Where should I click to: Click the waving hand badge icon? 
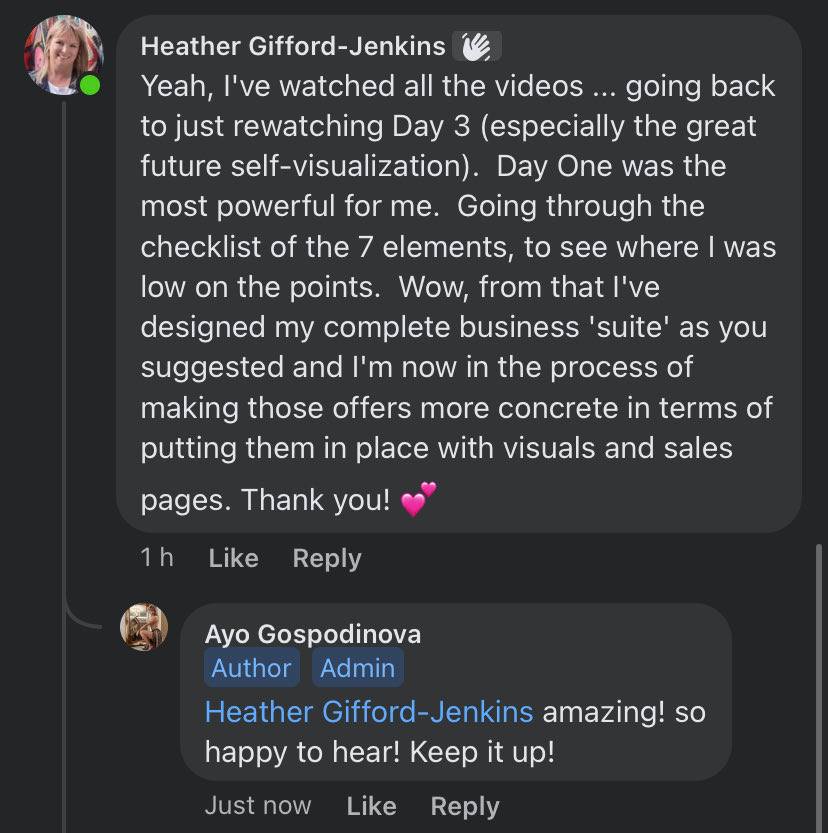476,46
